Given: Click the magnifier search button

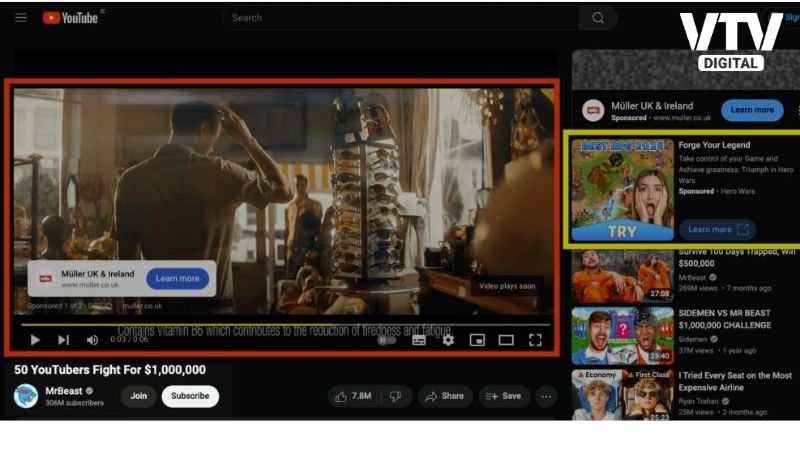Looking at the screenshot, I should [x=598, y=18].
